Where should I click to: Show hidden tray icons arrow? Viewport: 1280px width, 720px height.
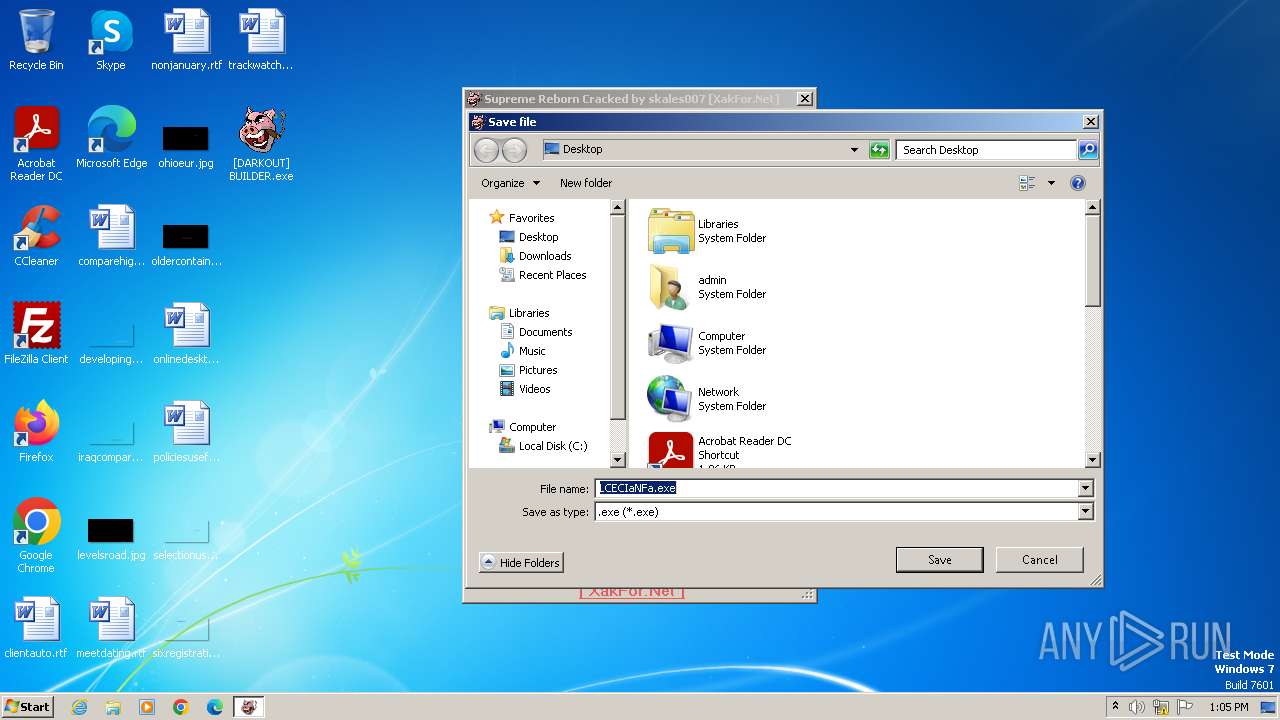point(1115,706)
